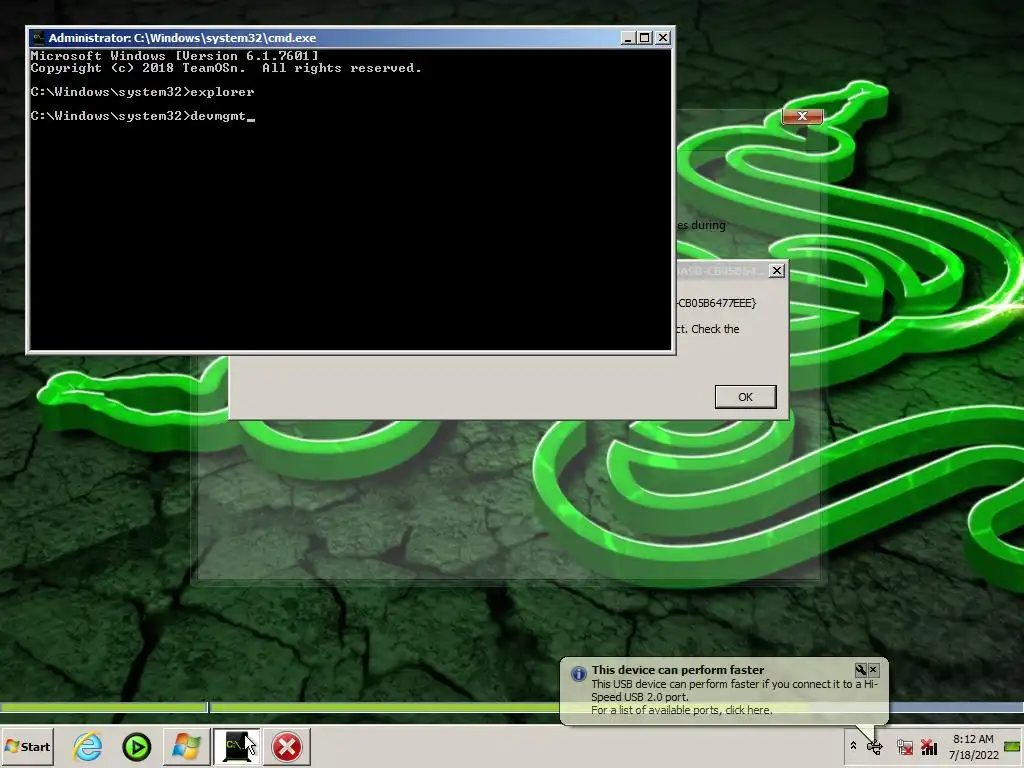1024x768 pixels.
Task: Click the red close button of transparent window
Action: click(x=802, y=116)
